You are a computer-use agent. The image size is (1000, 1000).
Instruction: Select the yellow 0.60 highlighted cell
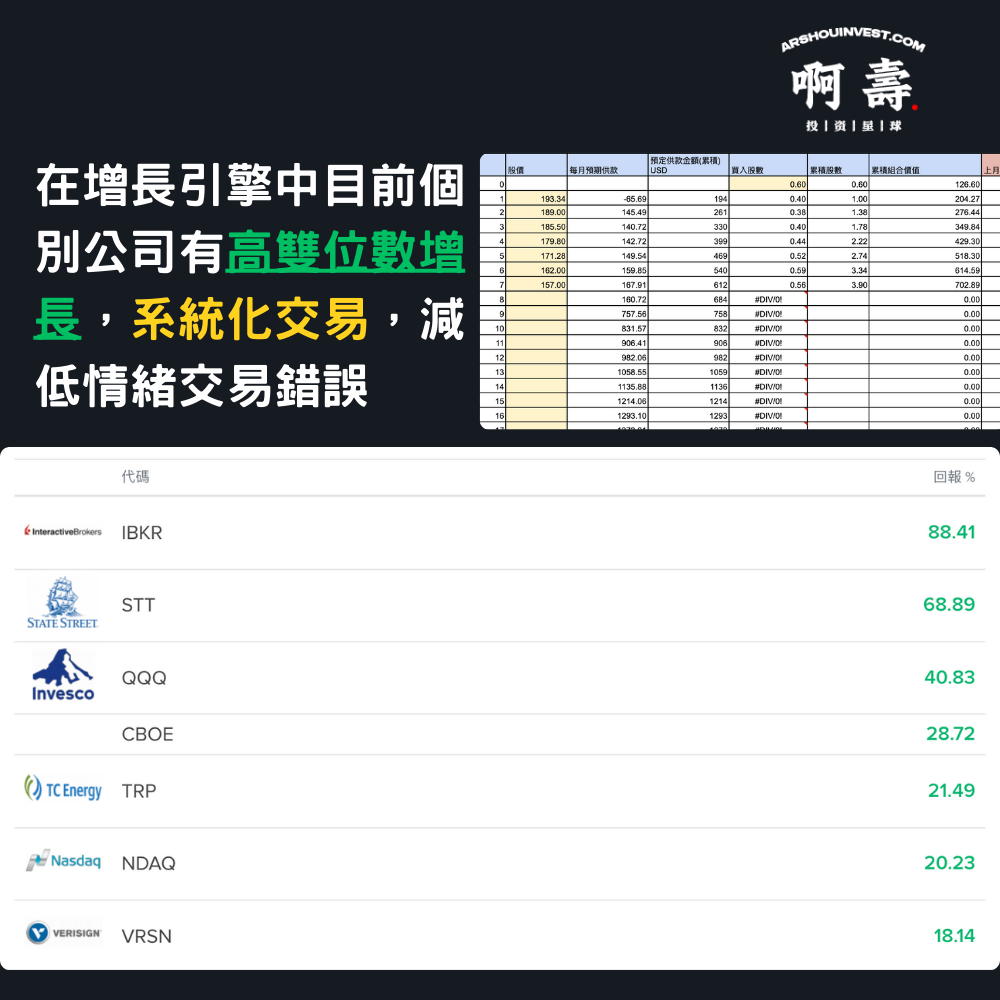768,184
